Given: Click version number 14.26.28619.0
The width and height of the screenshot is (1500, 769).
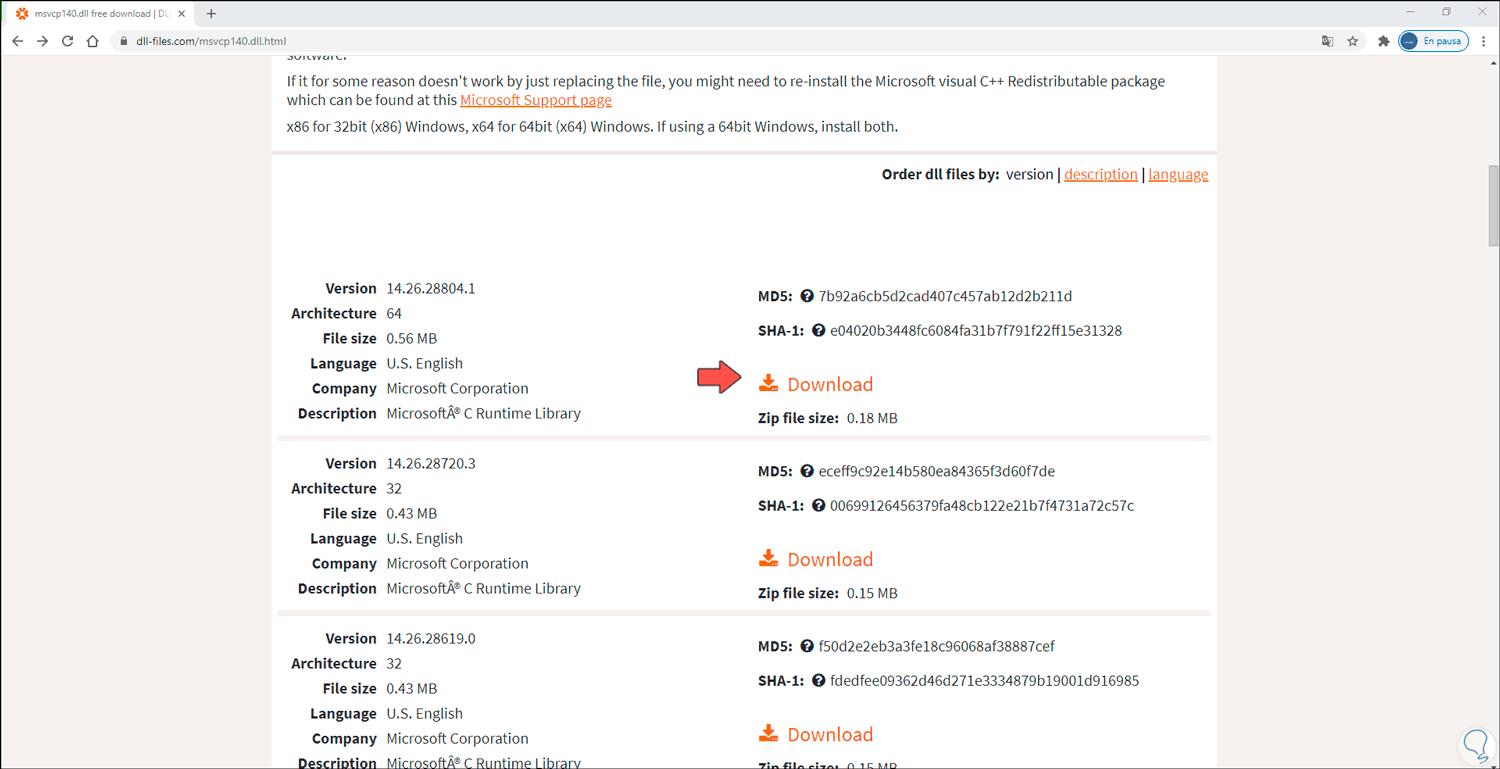Looking at the screenshot, I should (431, 638).
